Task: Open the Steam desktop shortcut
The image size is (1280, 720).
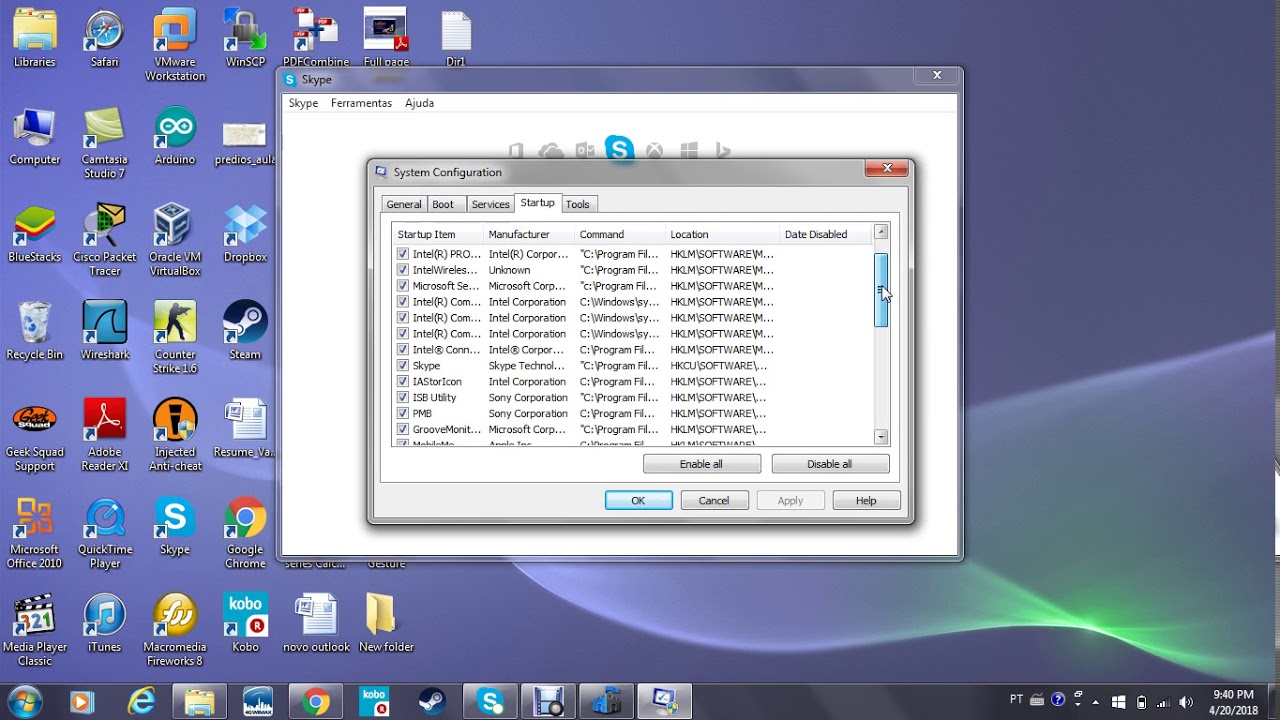Action: coord(245,331)
